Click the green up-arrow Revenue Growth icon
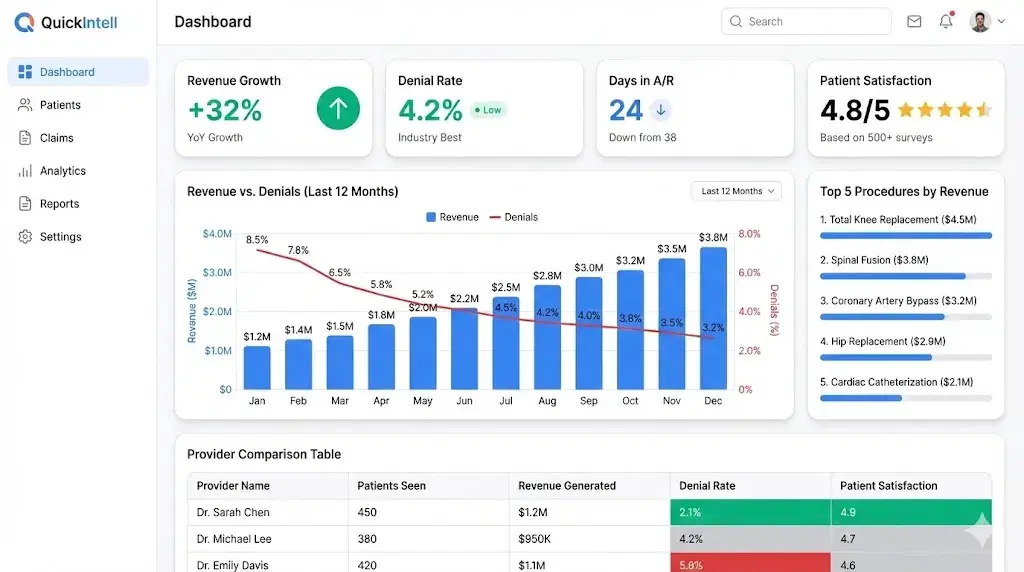 tap(338, 108)
